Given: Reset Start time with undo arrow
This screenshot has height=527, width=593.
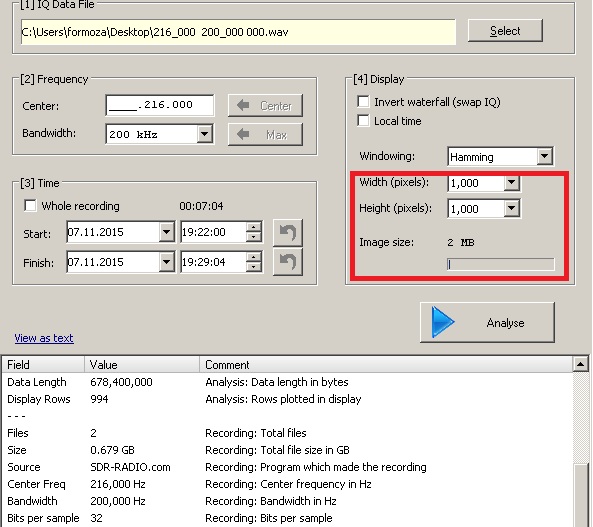Looking at the screenshot, I should (288, 232).
